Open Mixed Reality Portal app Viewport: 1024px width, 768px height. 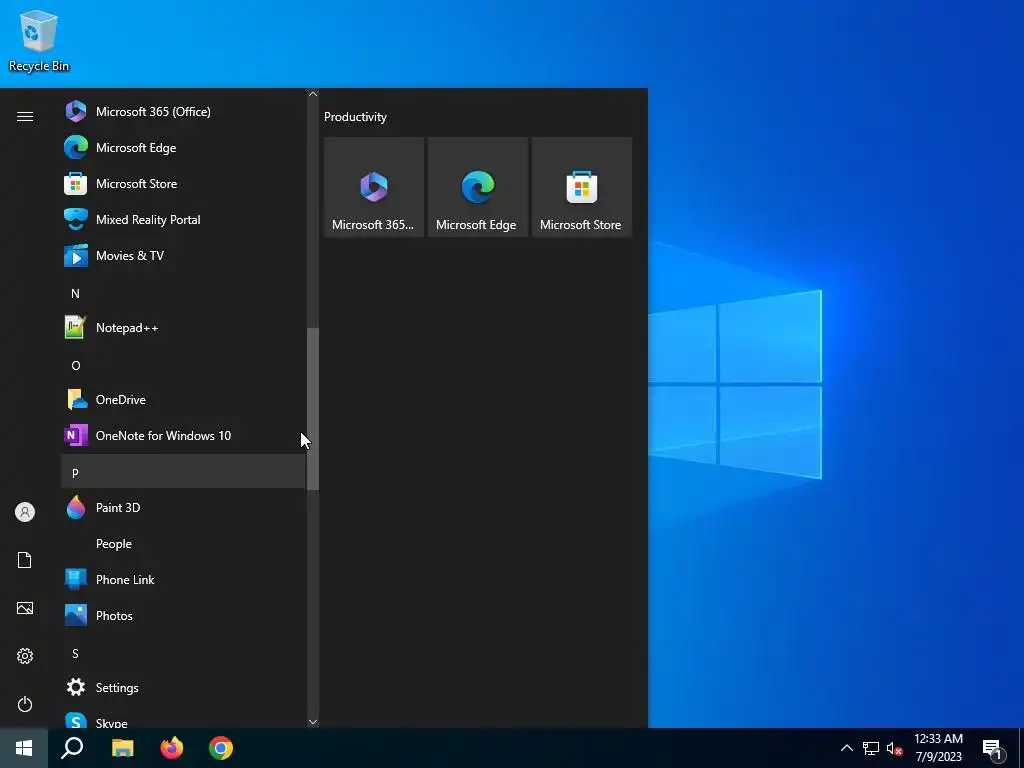(x=184, y=219)
